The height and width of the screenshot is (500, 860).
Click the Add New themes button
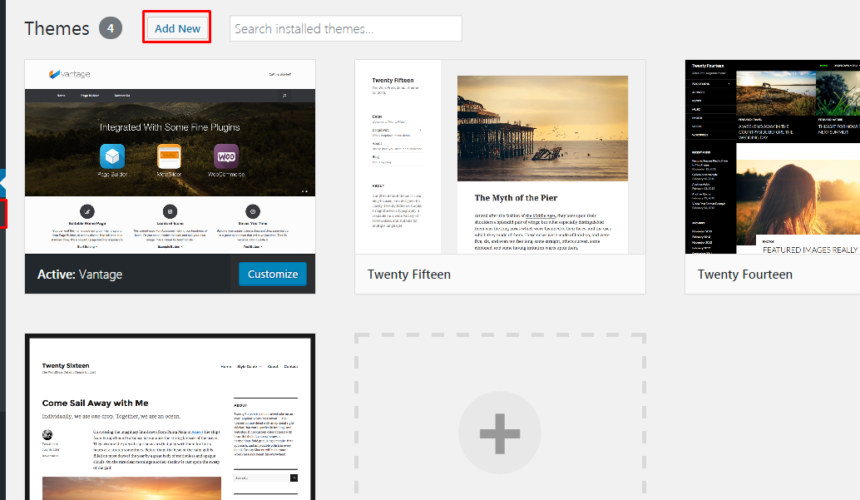(177, 29)
